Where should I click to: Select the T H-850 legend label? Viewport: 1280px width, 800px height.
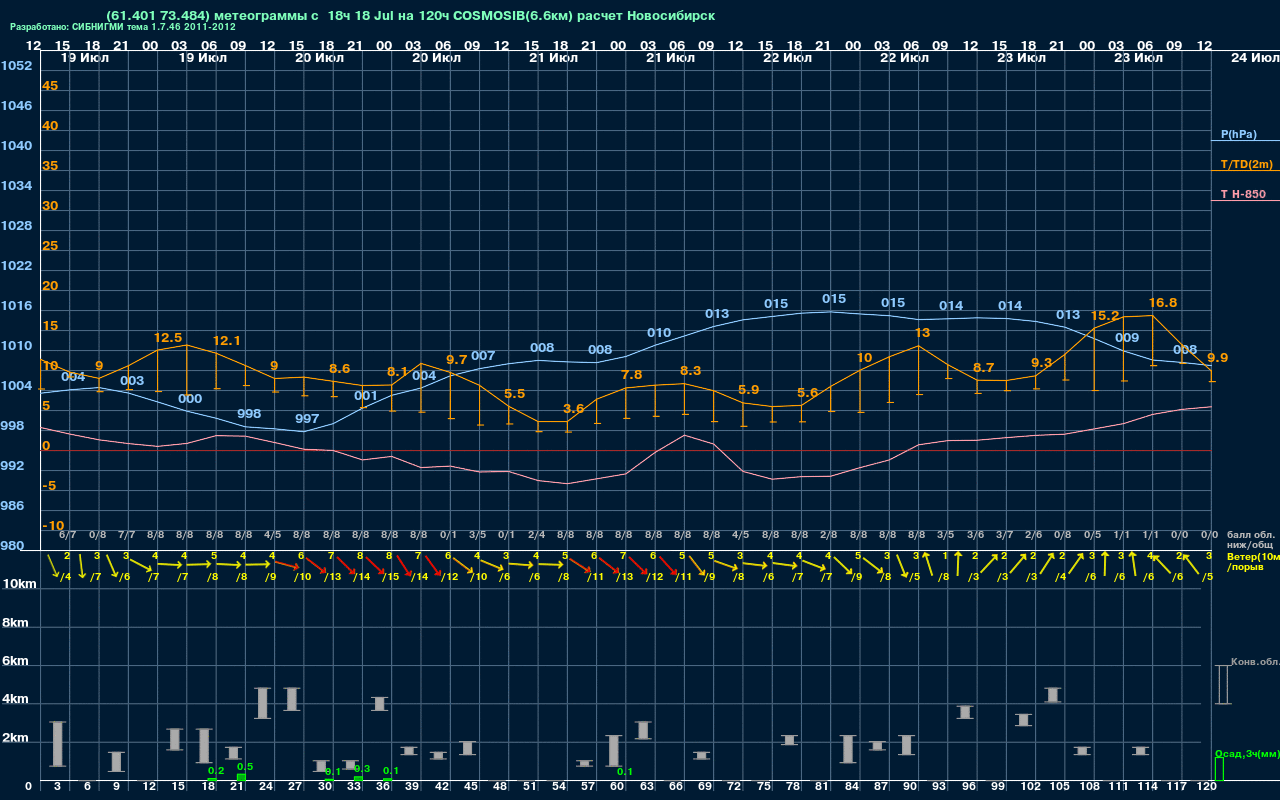[x=1242, y=194]
